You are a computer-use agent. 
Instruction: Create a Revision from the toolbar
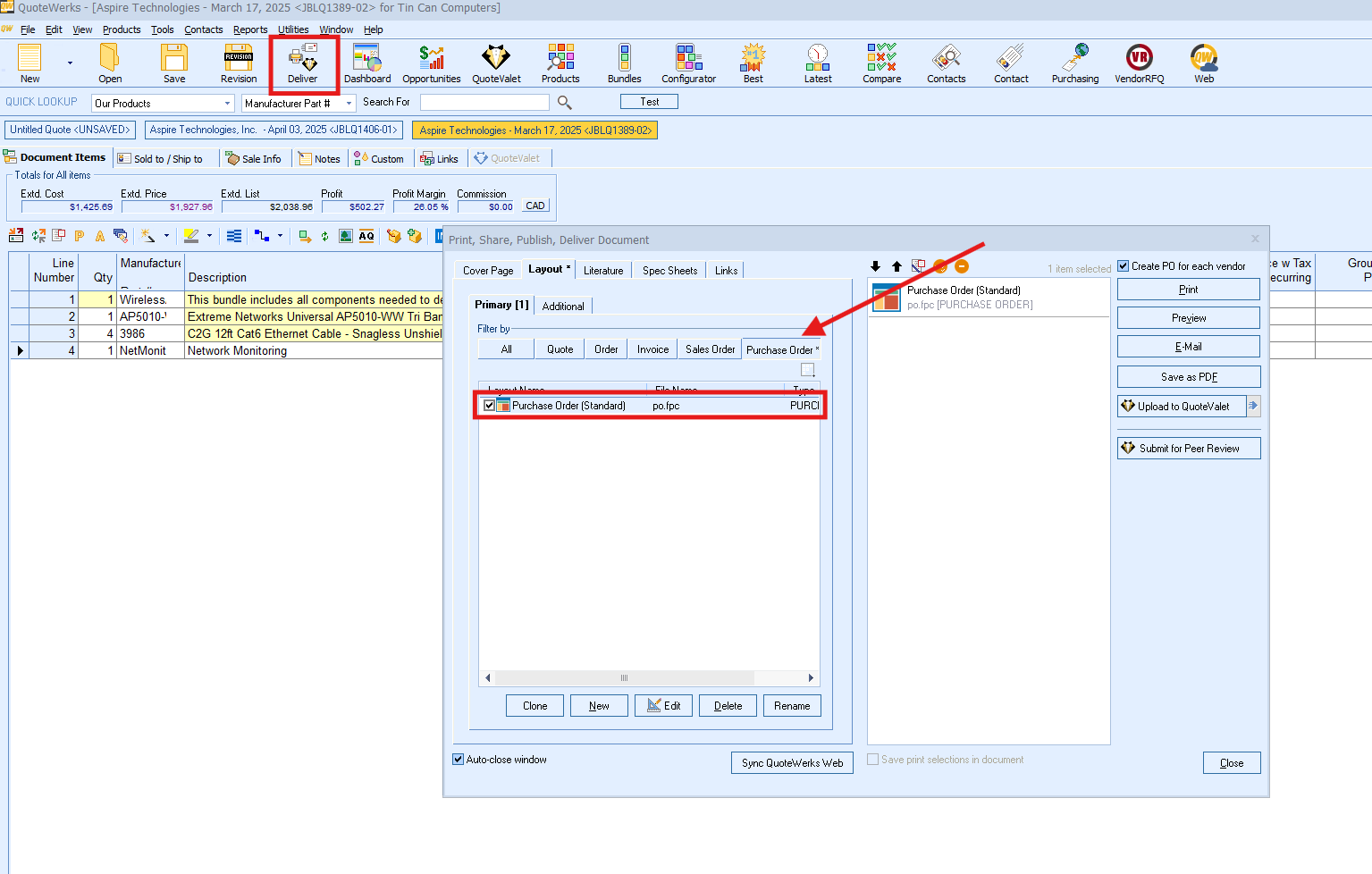coord(239,63)
